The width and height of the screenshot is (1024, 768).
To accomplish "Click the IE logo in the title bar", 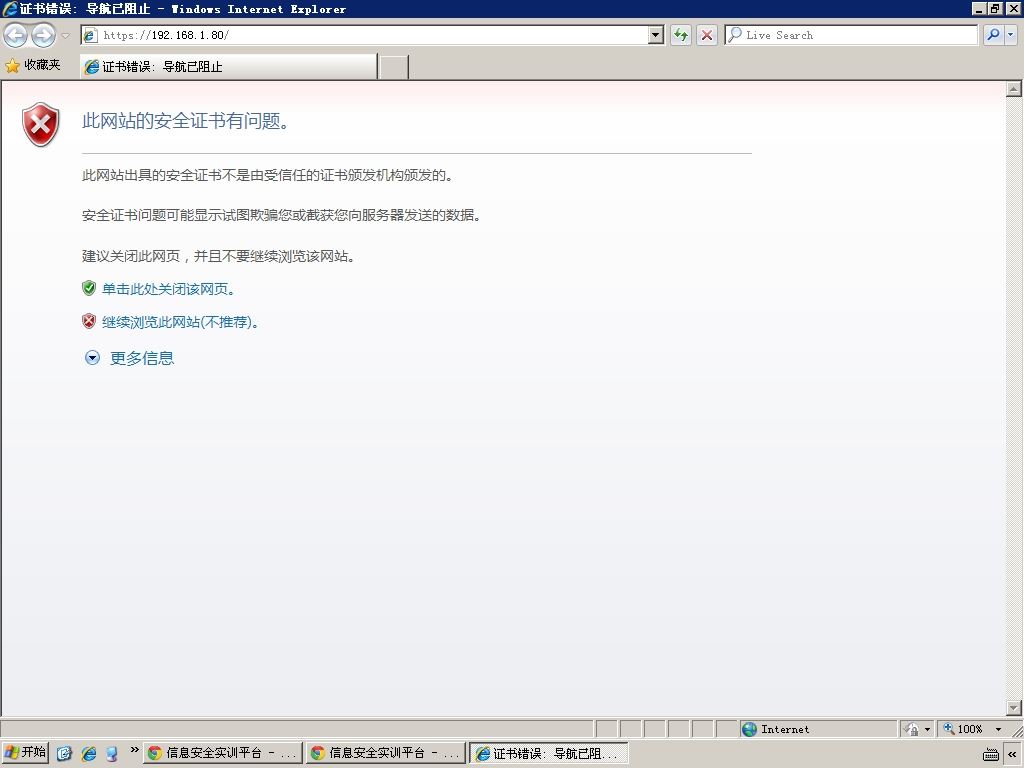I will pyautogui.click(x=10, y=8).
